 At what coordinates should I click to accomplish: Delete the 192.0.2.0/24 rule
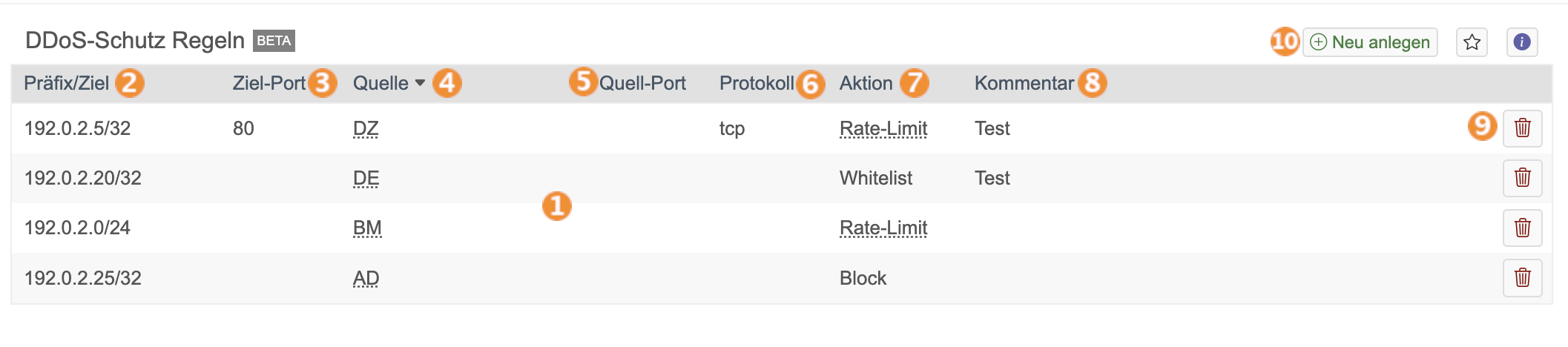(1522, 228)
